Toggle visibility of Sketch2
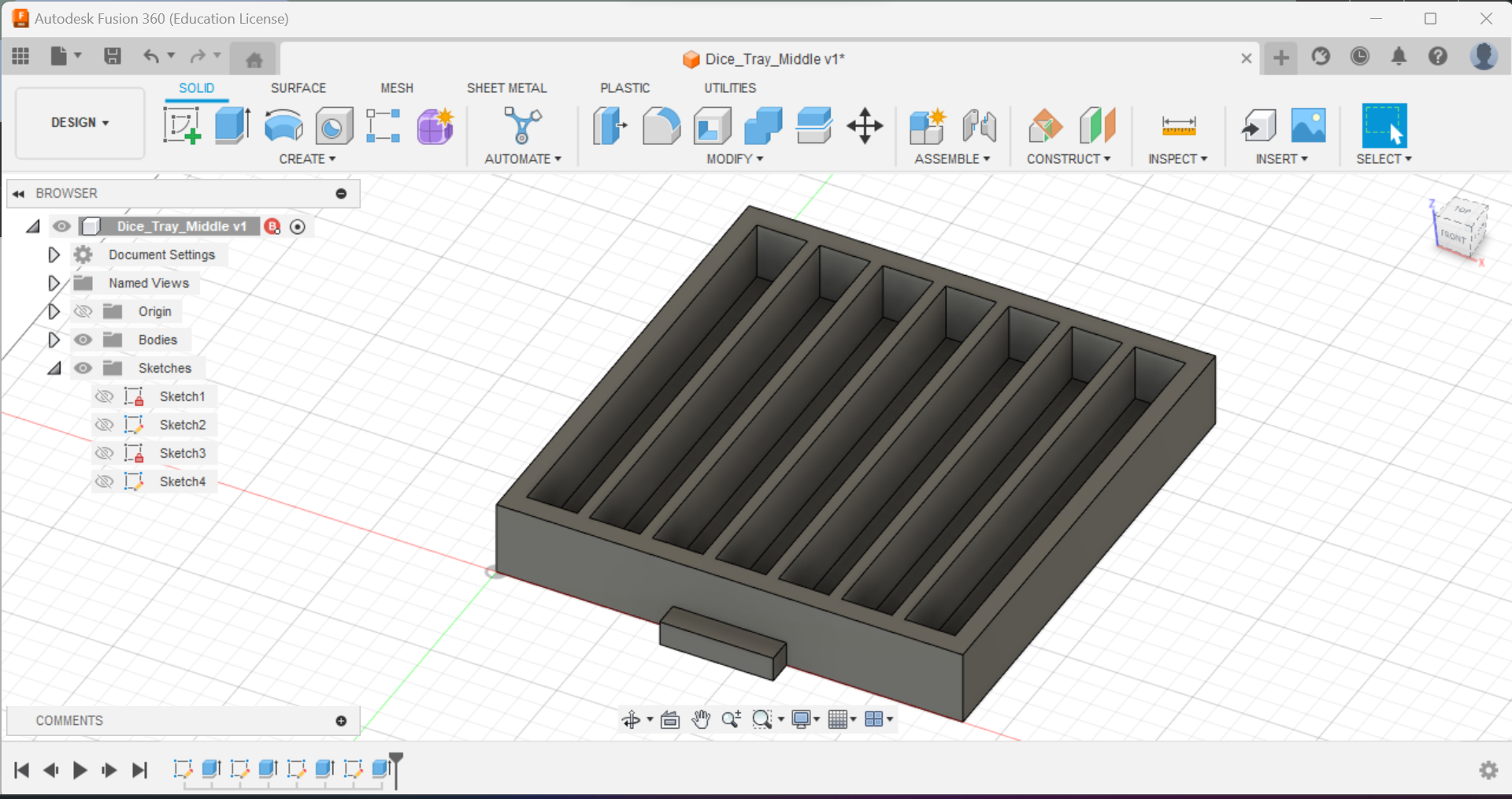1512x799 pixels. (104, 425)
